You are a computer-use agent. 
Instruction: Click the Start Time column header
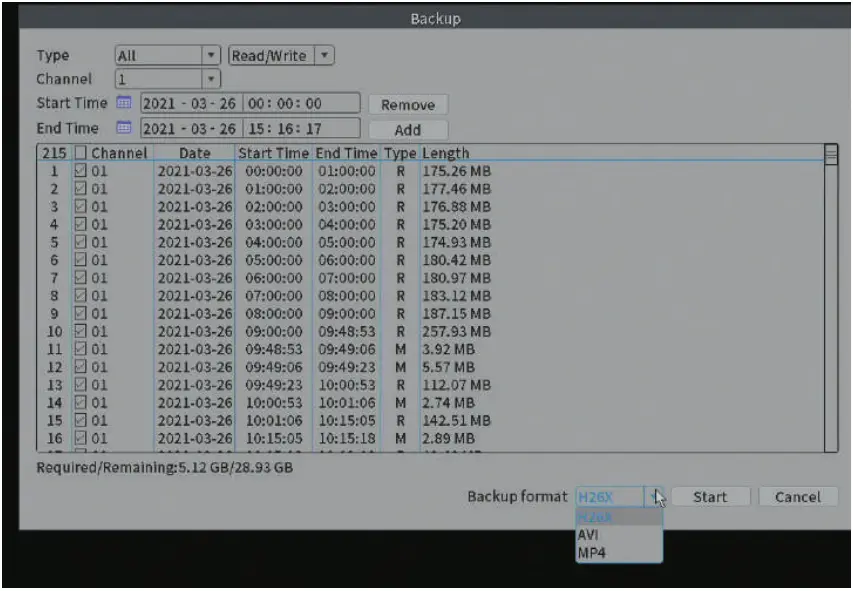[x=274, y=153]
